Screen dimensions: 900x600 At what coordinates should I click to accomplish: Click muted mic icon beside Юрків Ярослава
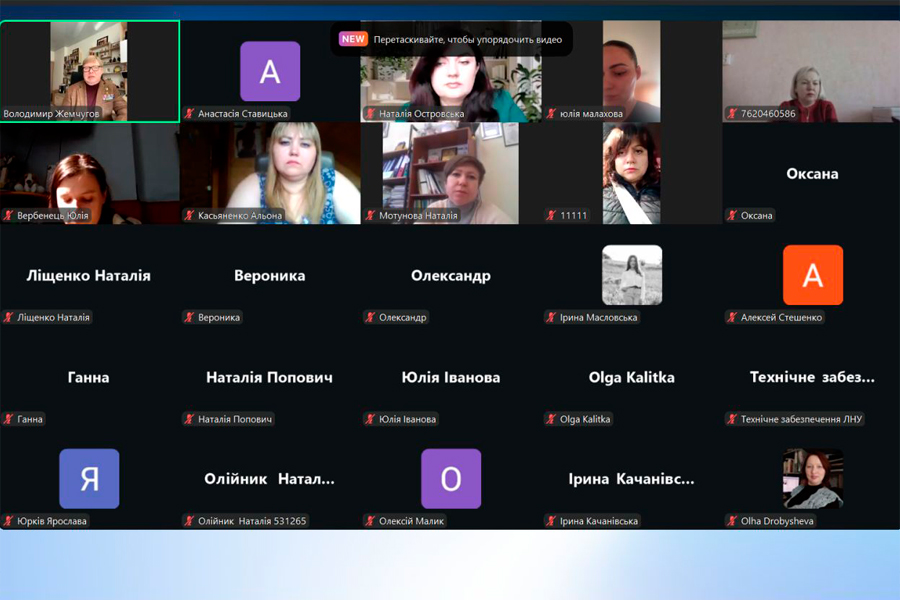[x=9, y=521]
